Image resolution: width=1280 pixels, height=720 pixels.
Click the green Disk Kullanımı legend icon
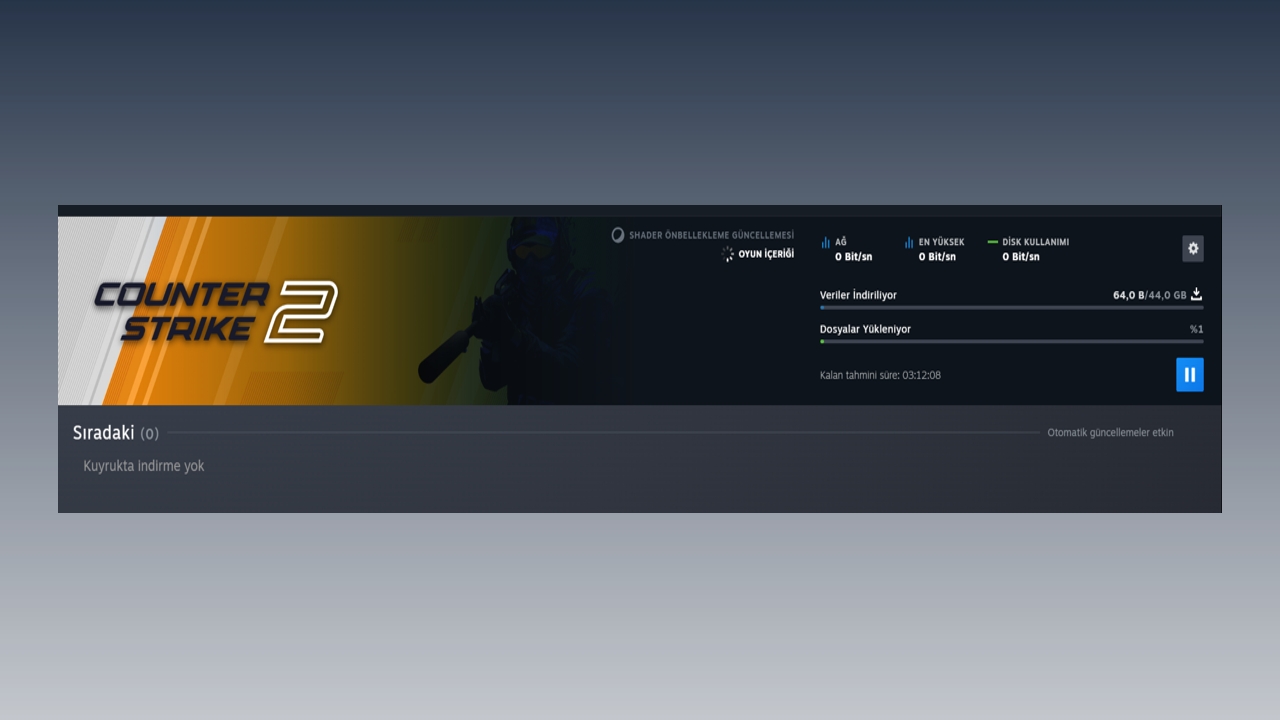coord(992,242)
